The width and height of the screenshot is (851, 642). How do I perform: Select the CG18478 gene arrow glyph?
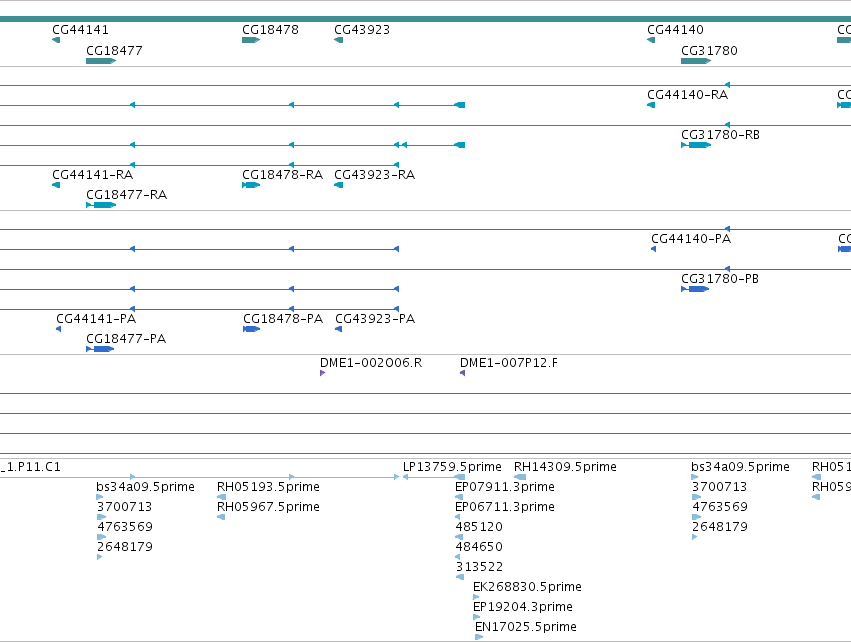[x=251, y=40]
